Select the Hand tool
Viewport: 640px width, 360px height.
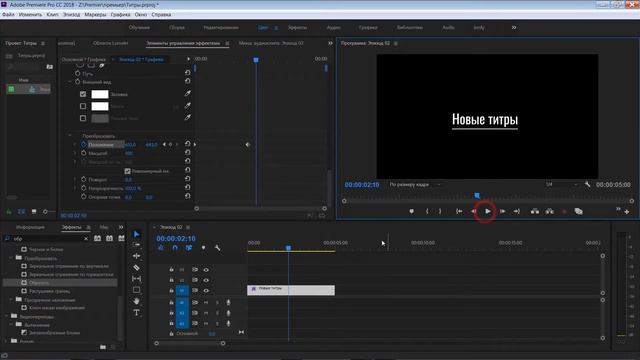[136, 301]
